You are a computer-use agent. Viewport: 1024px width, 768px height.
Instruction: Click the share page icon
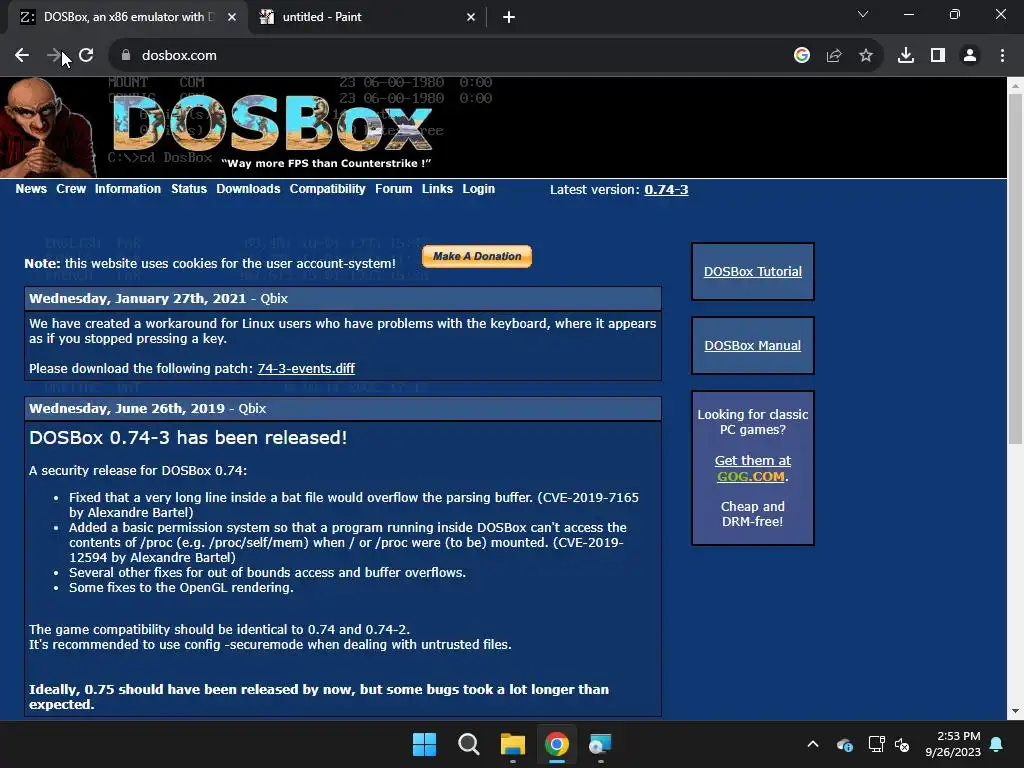point(834,56)
